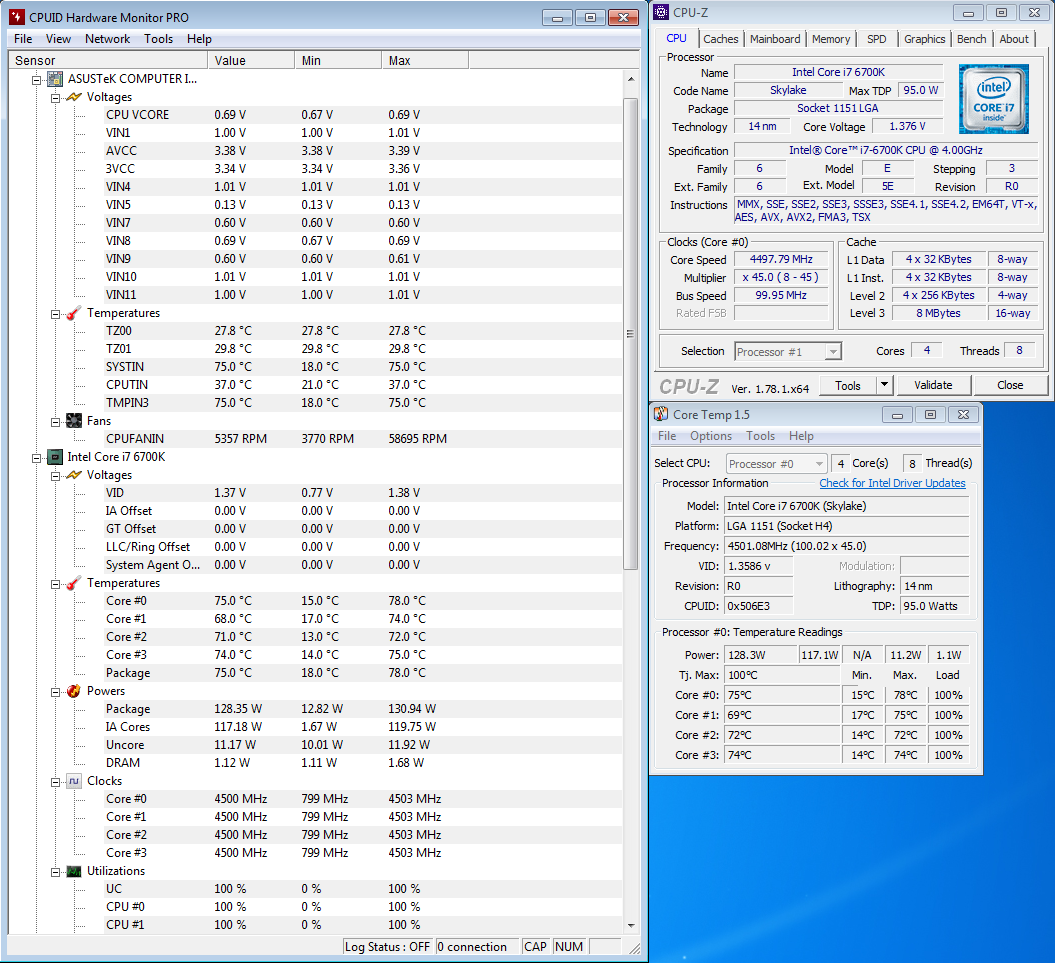Switch to the Graphics tab in CPU-Z

[924, 39]
